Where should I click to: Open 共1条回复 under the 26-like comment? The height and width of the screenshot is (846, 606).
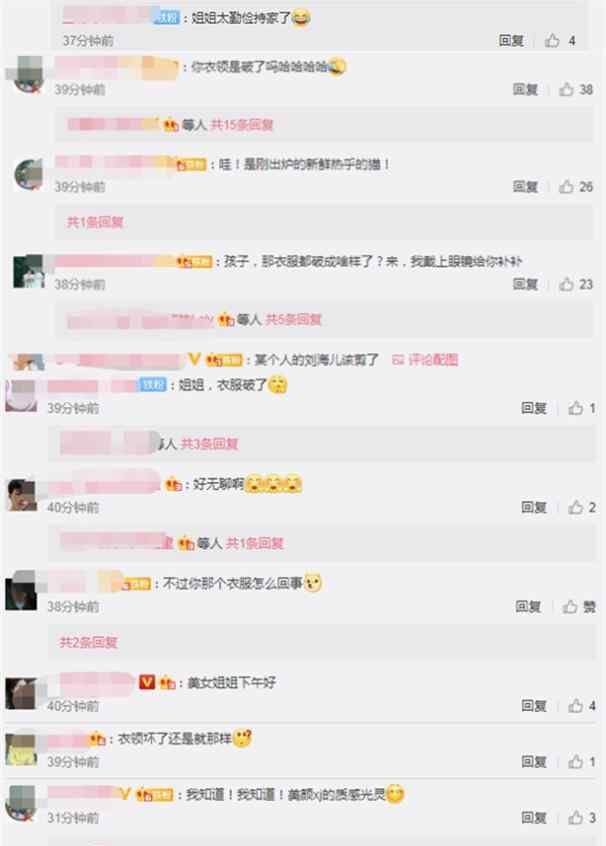coord(95,222)
